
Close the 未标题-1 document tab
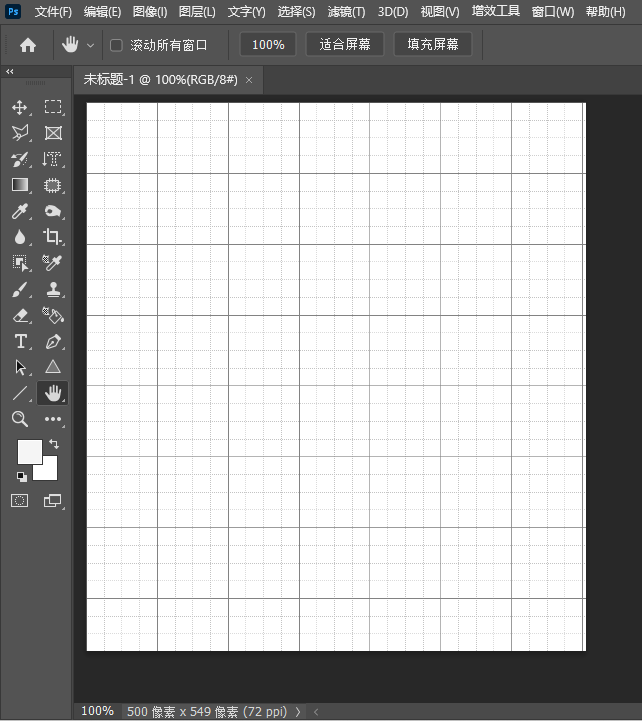coord(249,80)
